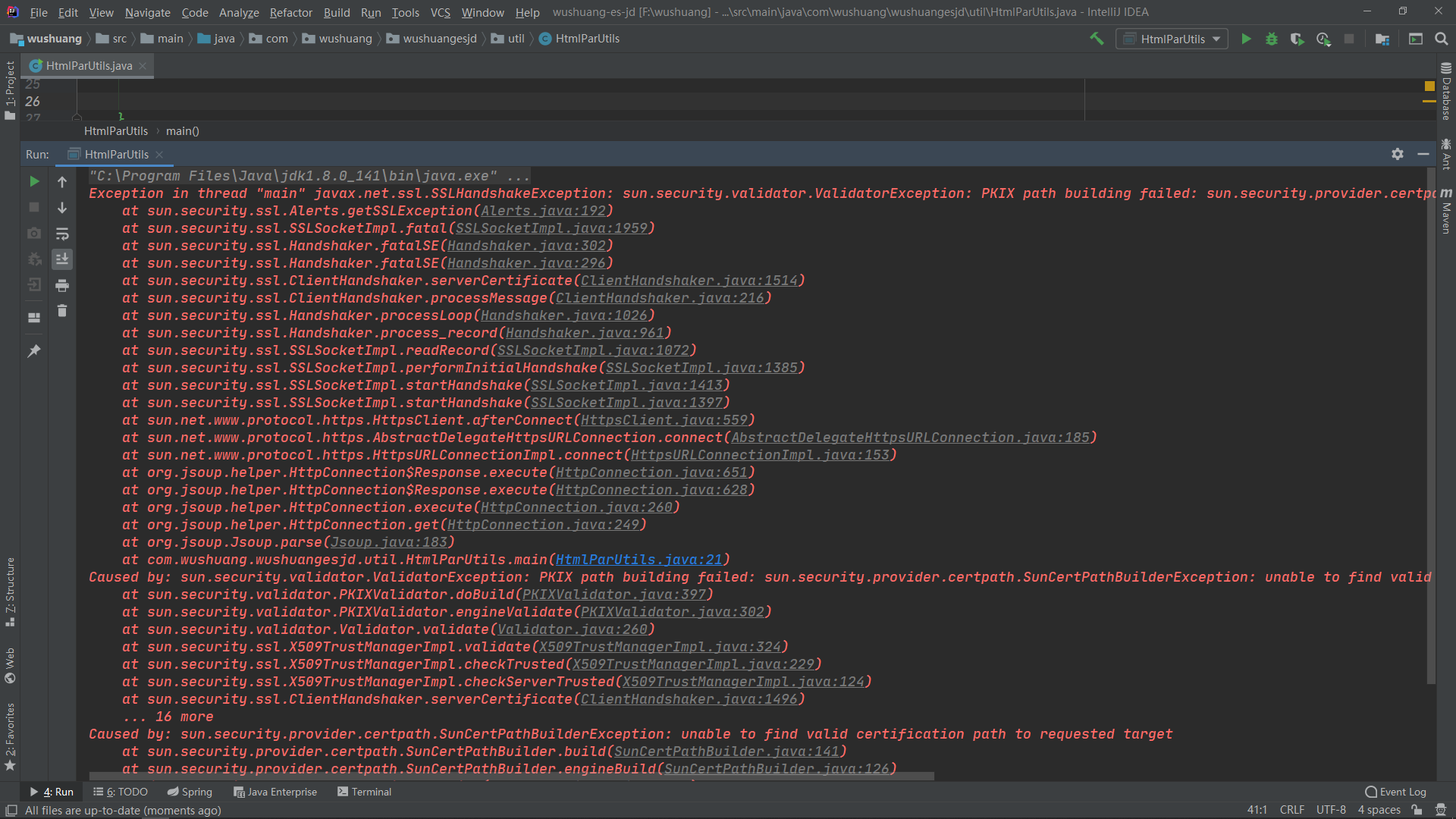Viewport: 1456px width, 819px height.
Task: Rerun HtmlParUtils in the Run panel
Action: point(34,181)
